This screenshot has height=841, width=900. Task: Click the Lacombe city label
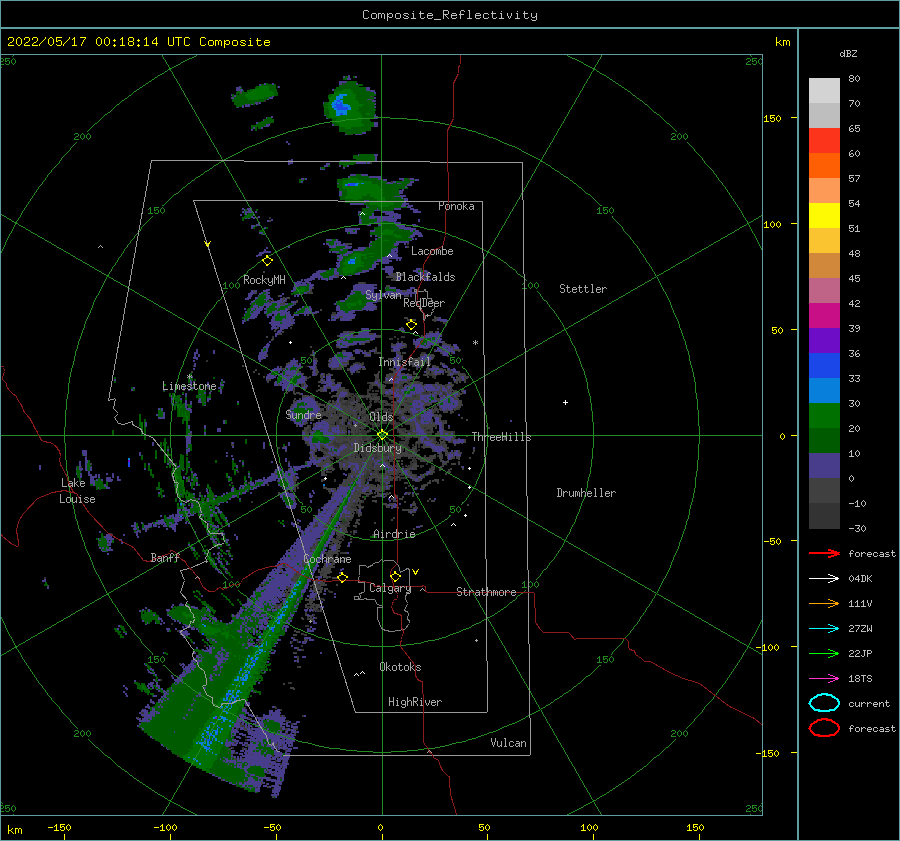[x=432, y=251]
